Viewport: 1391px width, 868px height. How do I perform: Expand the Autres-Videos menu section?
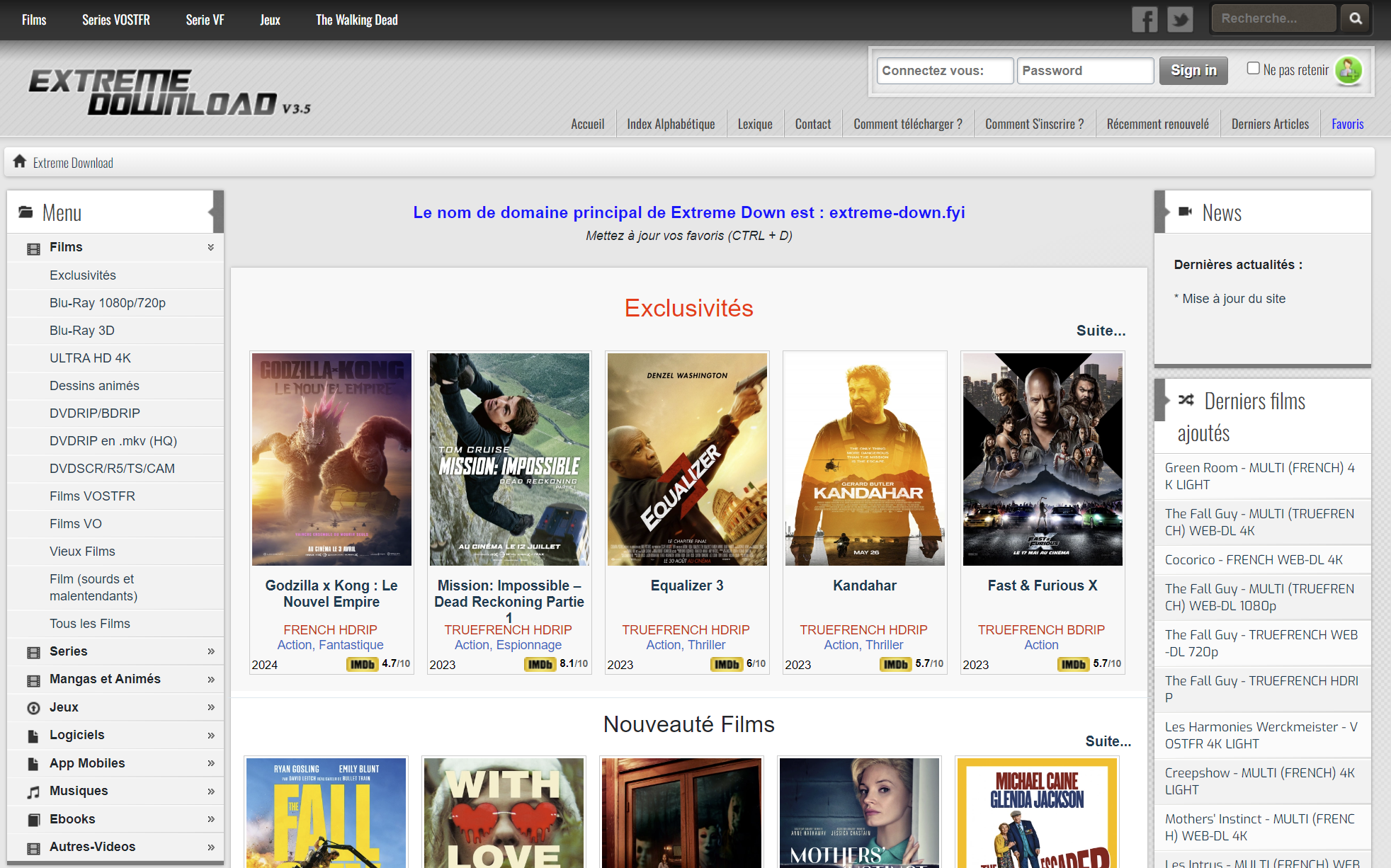click(x=210, y=847)
